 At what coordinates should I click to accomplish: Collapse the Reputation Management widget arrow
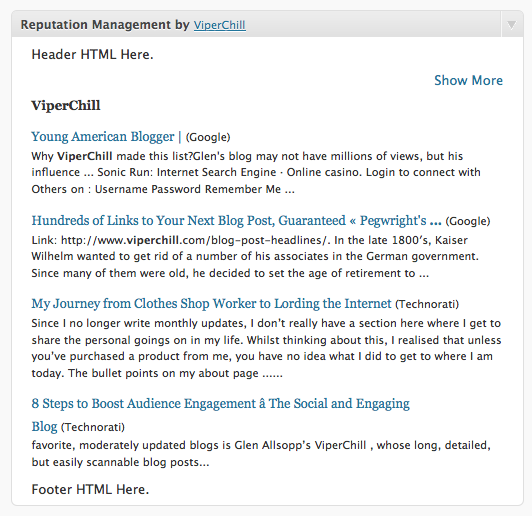[x=511, y=25]
